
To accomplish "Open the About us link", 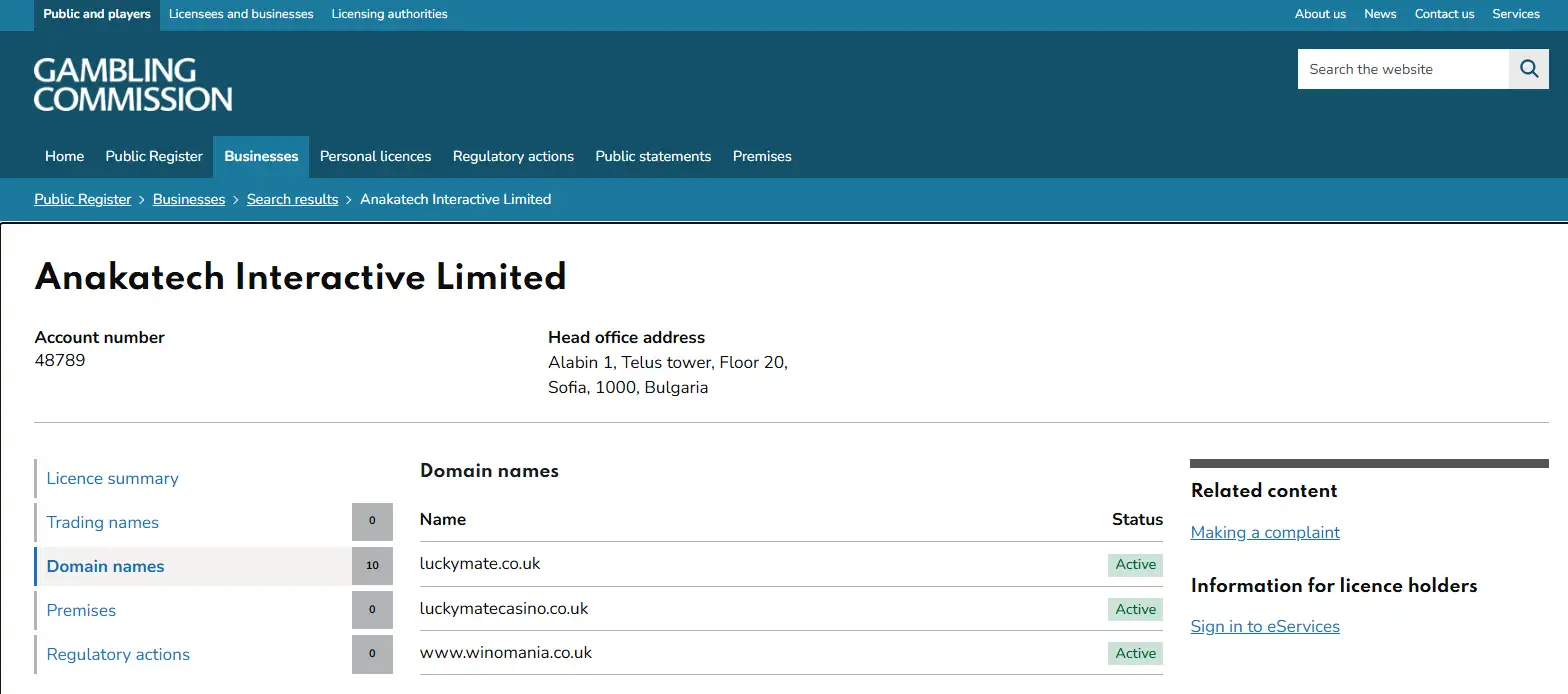I will coord(1320,14).
